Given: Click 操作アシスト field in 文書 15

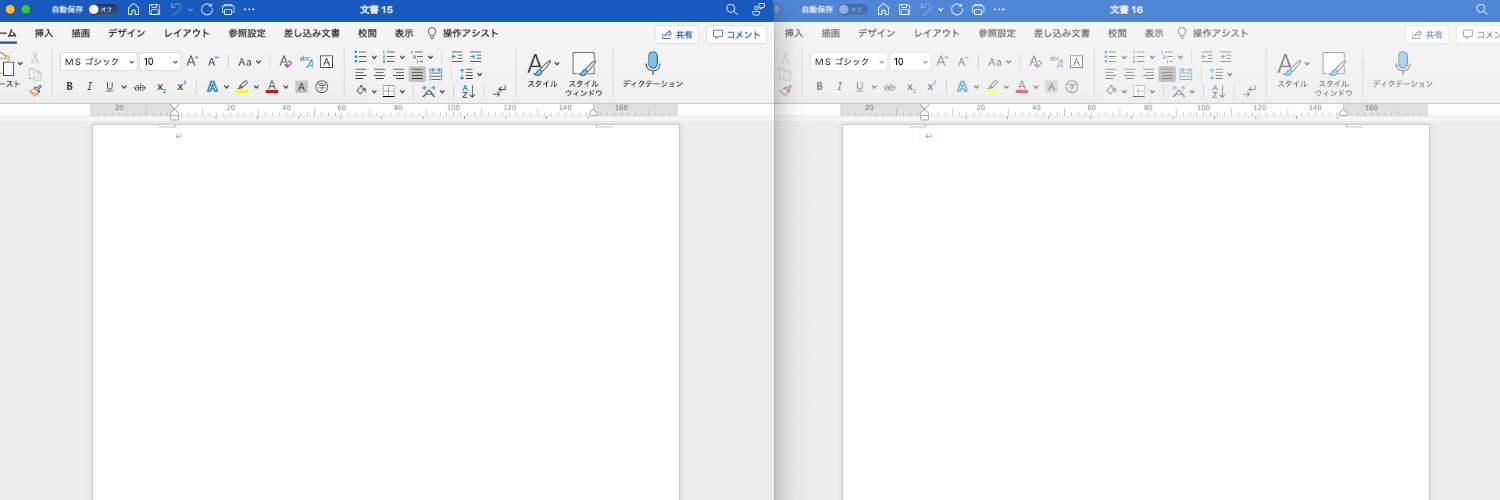Looking at the screenshot, I should [x=463, y=33].
